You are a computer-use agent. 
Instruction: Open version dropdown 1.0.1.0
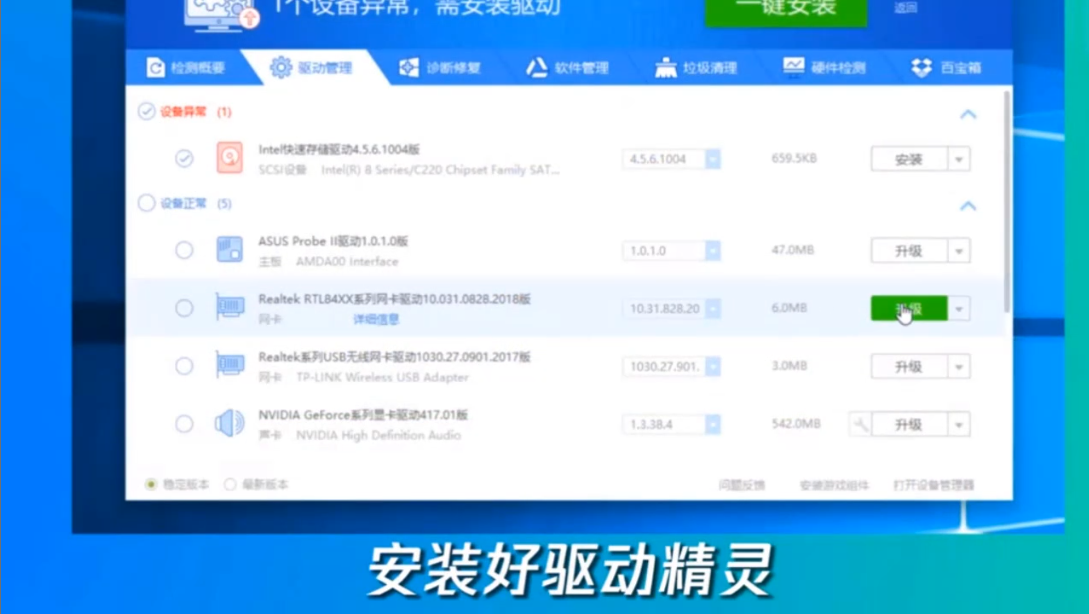[x=713, y=251]
